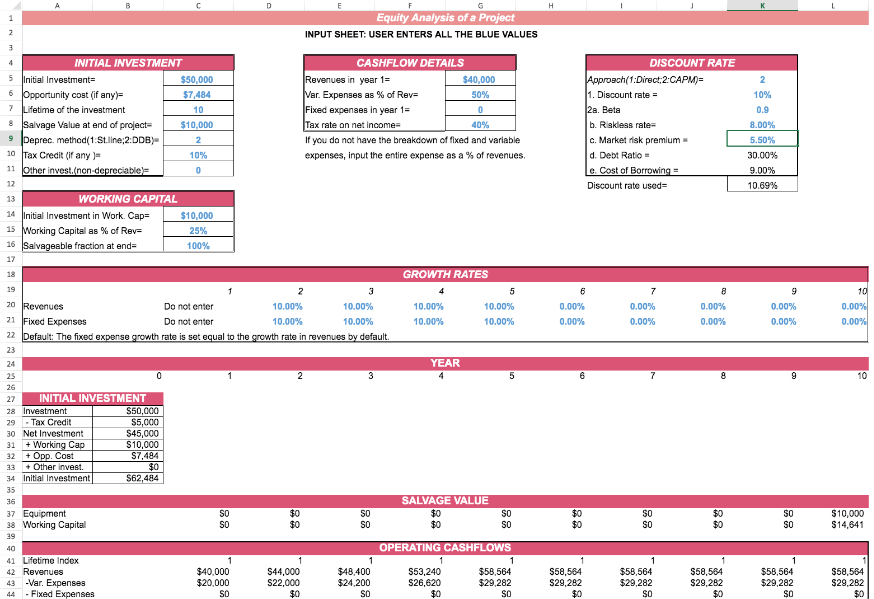874x599 pixels.
Task: Select row 9 header
Action: [x=8, y=140]
